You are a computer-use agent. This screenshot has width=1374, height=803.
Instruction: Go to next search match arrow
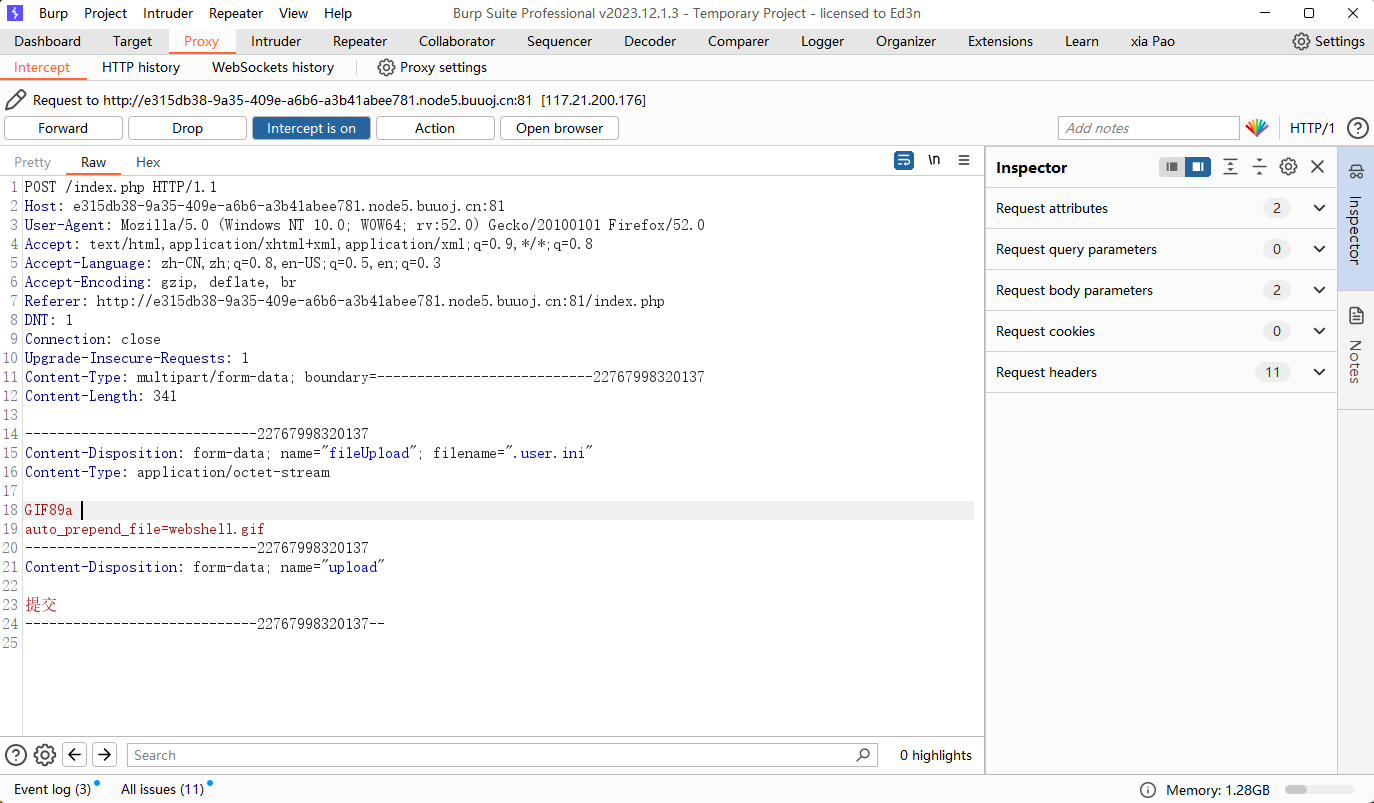click(x=105, y=755)
